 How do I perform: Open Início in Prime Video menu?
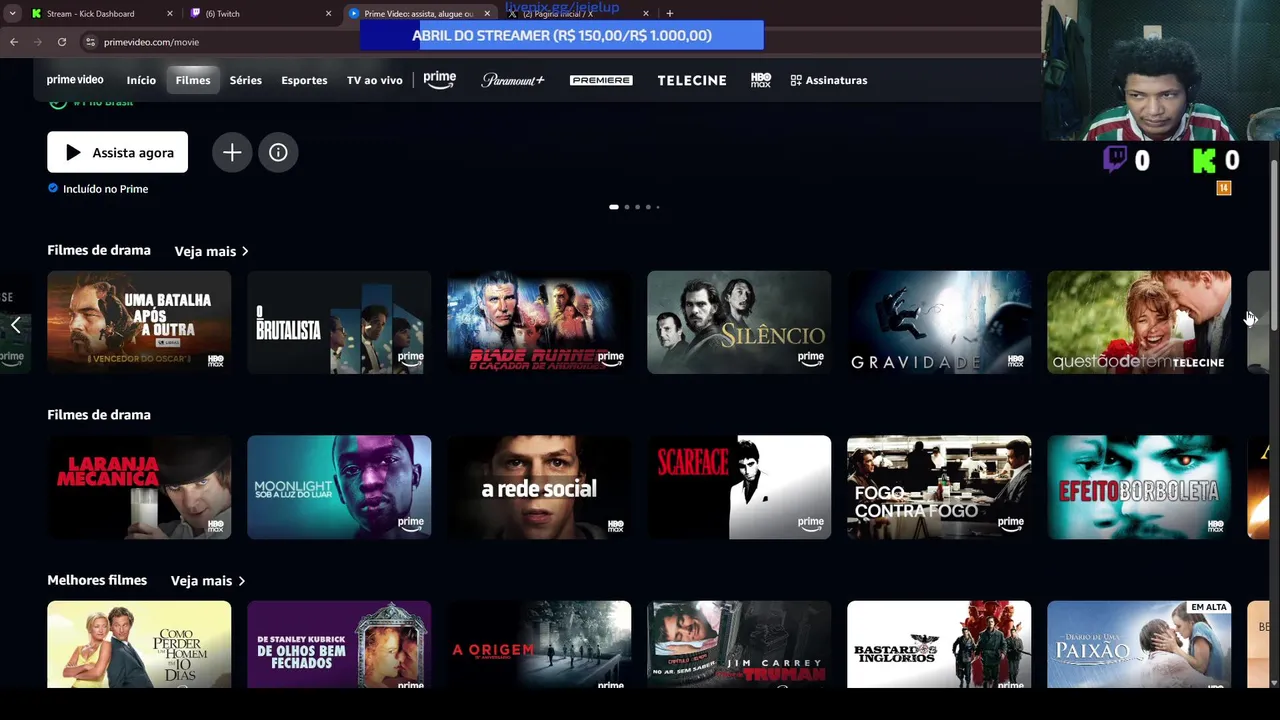tap(141, 80)
